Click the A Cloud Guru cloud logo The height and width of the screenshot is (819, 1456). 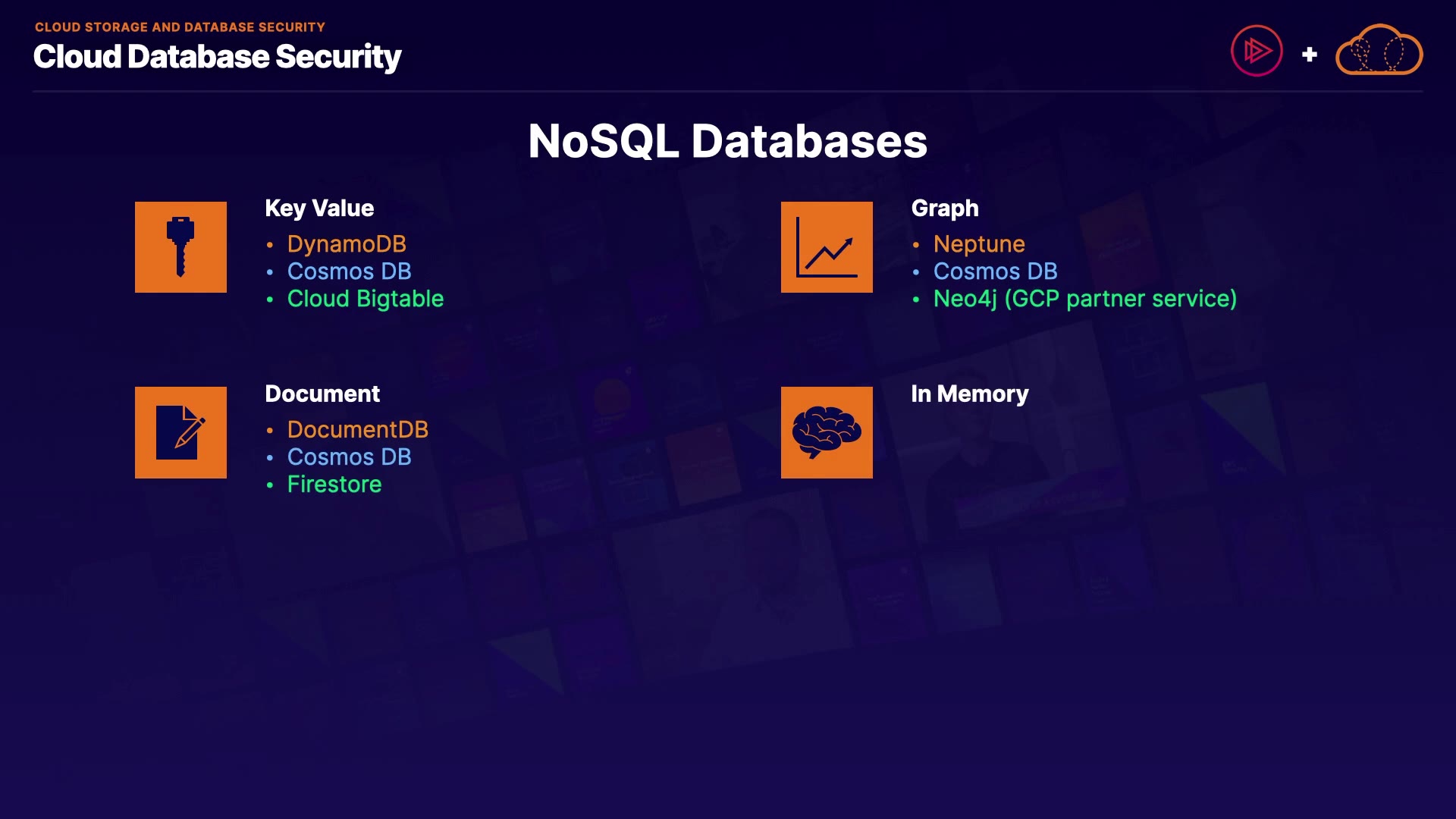click(x=1379, y=51)
